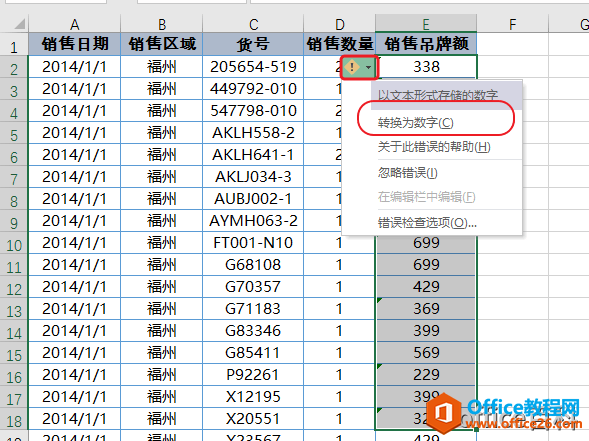Click the Select All triangle at grid corner
The width and height of the screenshot is (589, 441).
pyautogui.click(x=20, y=24)
